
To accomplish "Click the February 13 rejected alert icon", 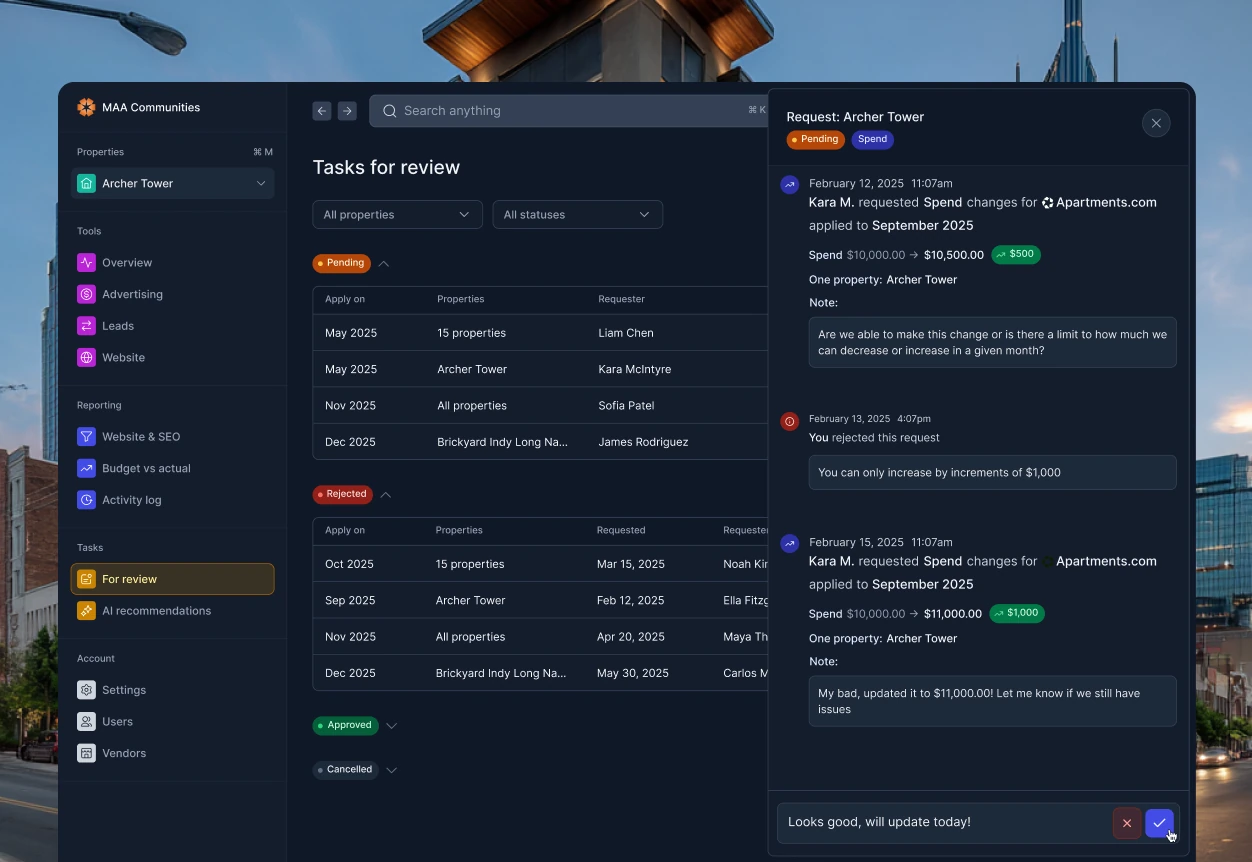I will click(x=790, y=421).
